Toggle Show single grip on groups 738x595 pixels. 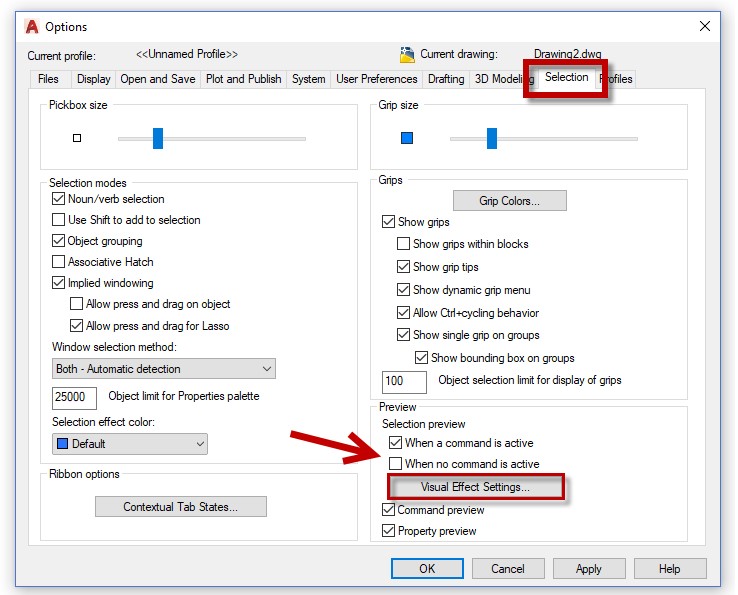pyautogui.click(x=403, y=335)
